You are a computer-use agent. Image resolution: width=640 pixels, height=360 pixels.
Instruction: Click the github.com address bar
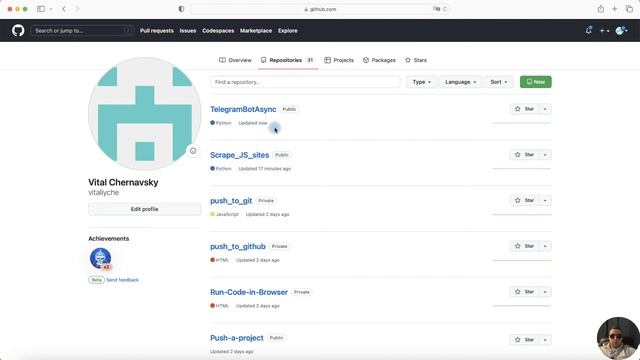(320, 9)
